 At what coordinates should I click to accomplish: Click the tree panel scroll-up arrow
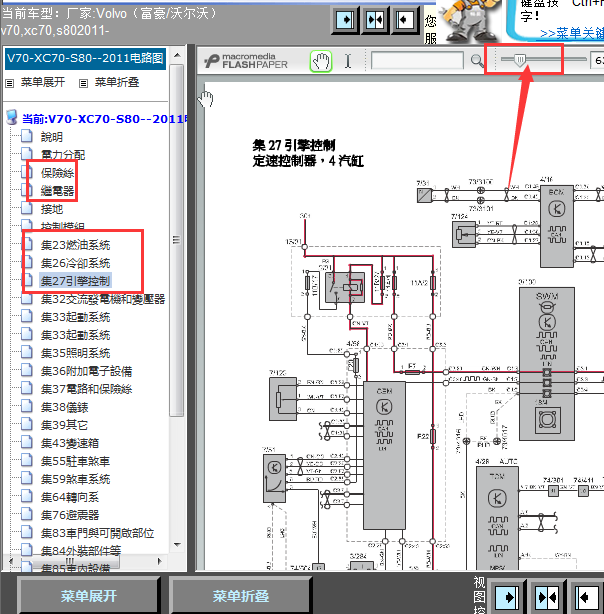(x=177, y=55)
